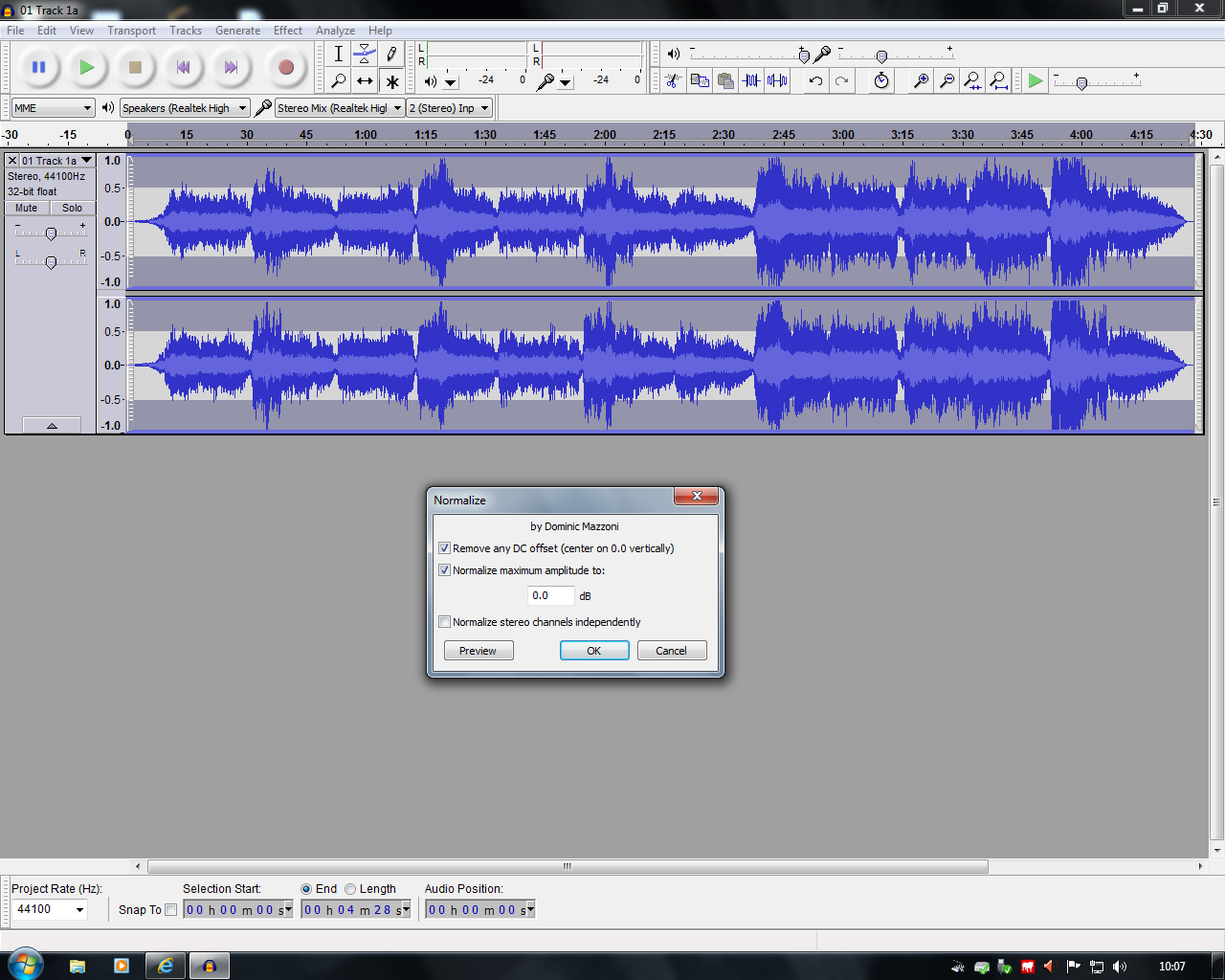This screenshot has height=980, width=1225.
Task: Open the Effect menu
Action: click(x=287, y=31)
